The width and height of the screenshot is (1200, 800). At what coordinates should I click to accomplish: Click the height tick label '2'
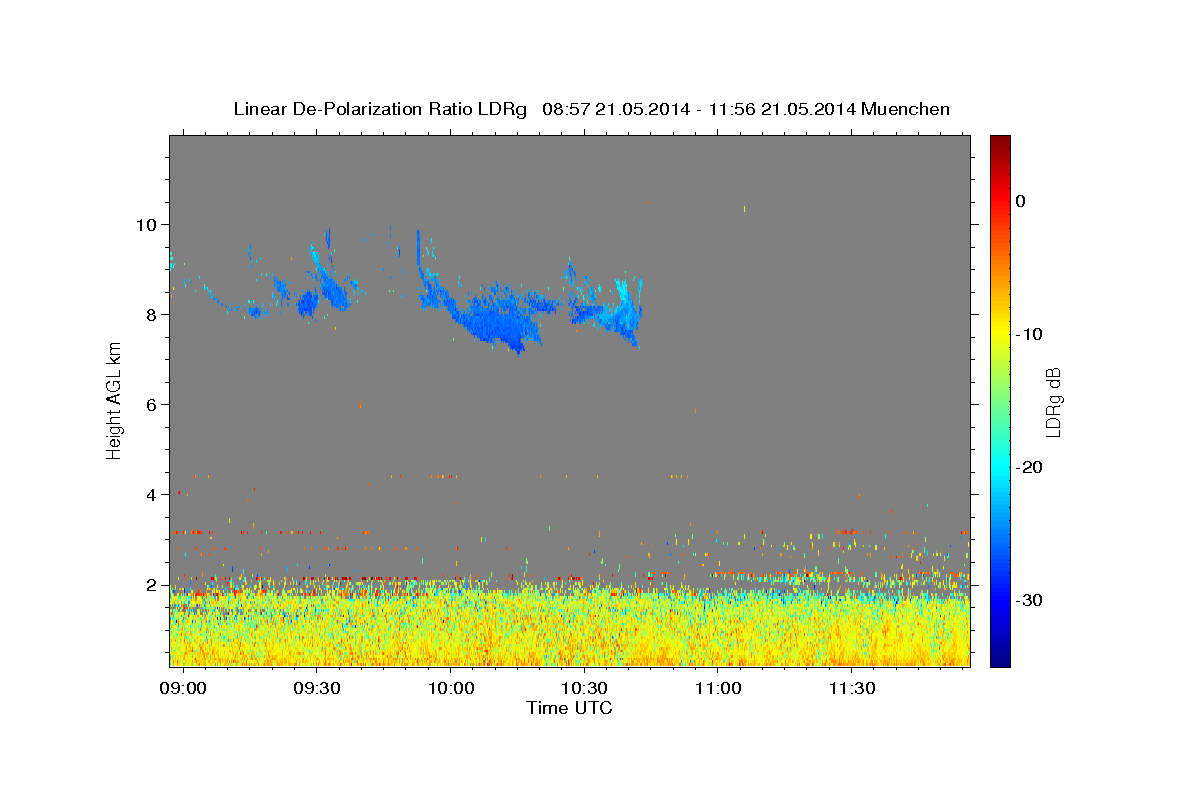pos(152,584)
